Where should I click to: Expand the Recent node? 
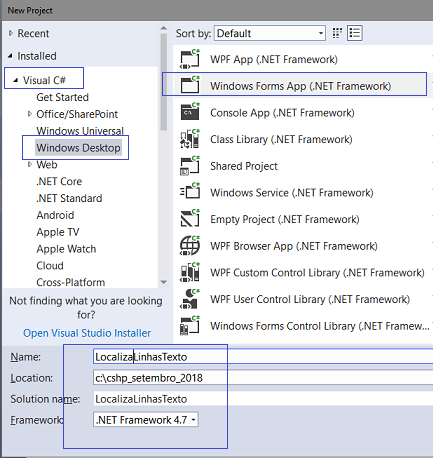pyautogui.click(x=11, y=33)
